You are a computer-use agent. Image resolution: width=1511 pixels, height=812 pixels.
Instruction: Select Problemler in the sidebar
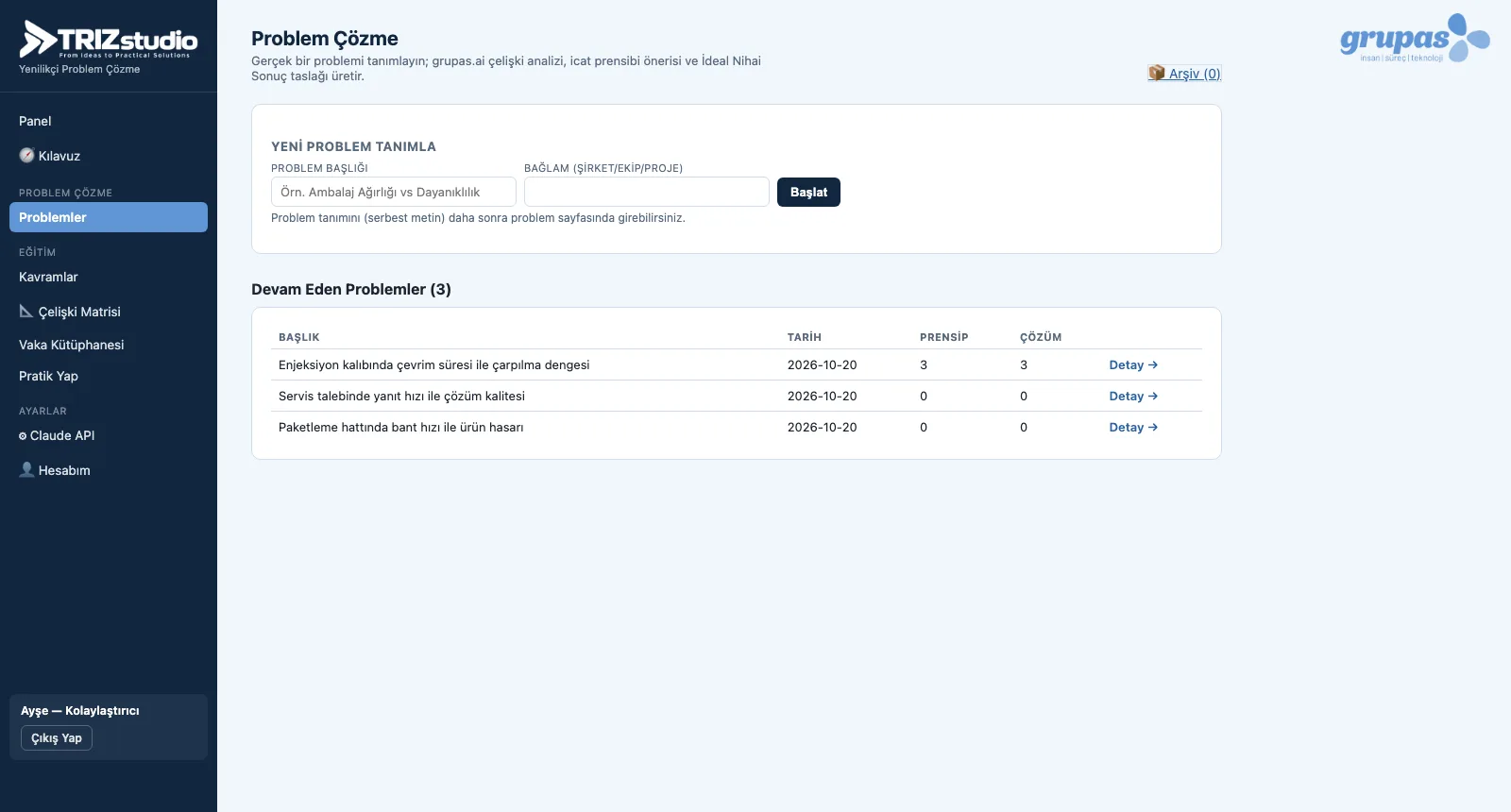109,217
